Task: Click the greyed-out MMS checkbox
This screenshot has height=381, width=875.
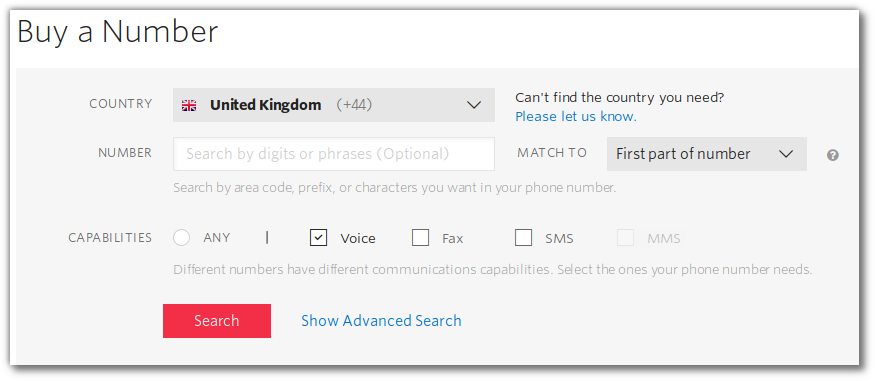Action: pyautogui.click(x=626, y=238)
